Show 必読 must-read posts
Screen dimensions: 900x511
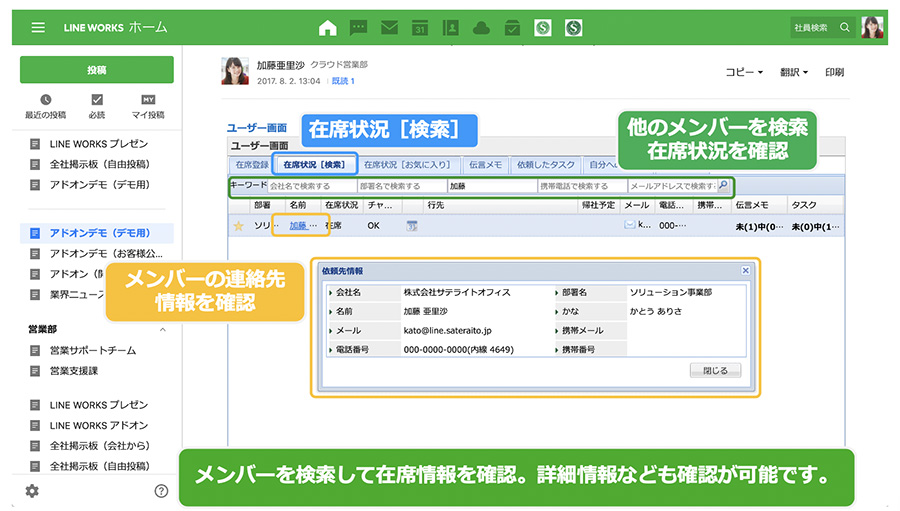tap(97, 107)
